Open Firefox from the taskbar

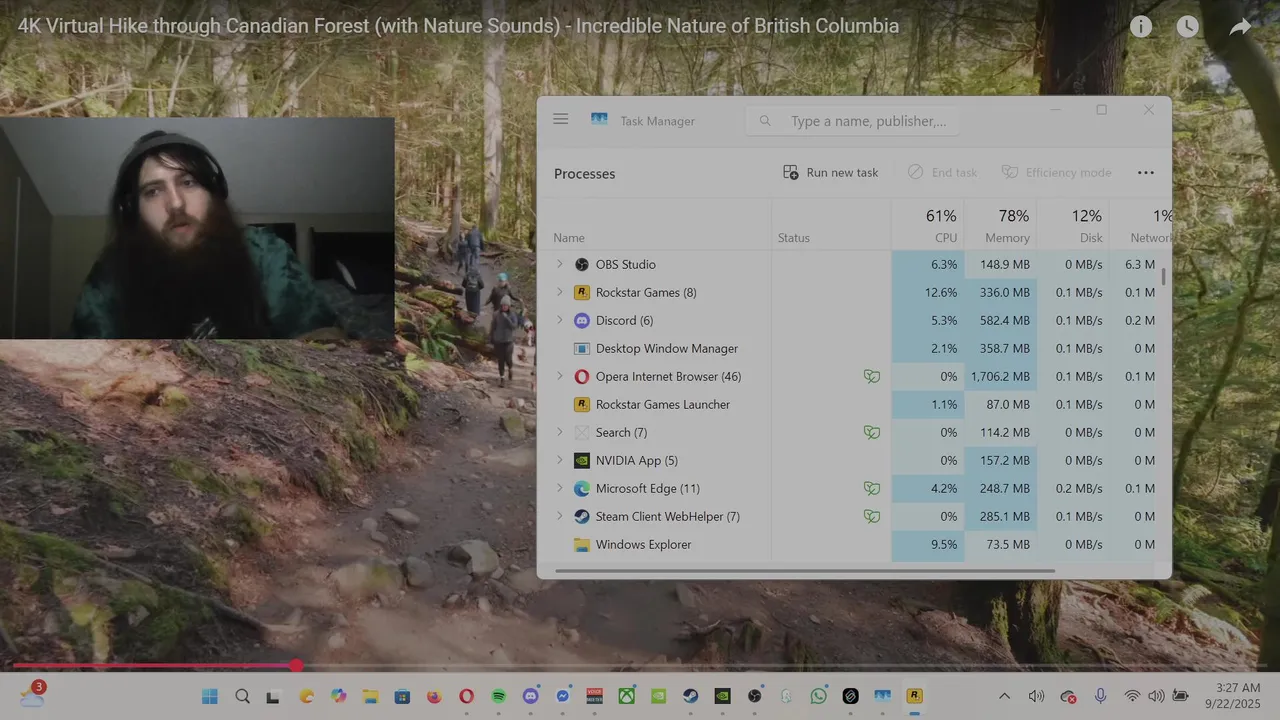coord(434,696)
